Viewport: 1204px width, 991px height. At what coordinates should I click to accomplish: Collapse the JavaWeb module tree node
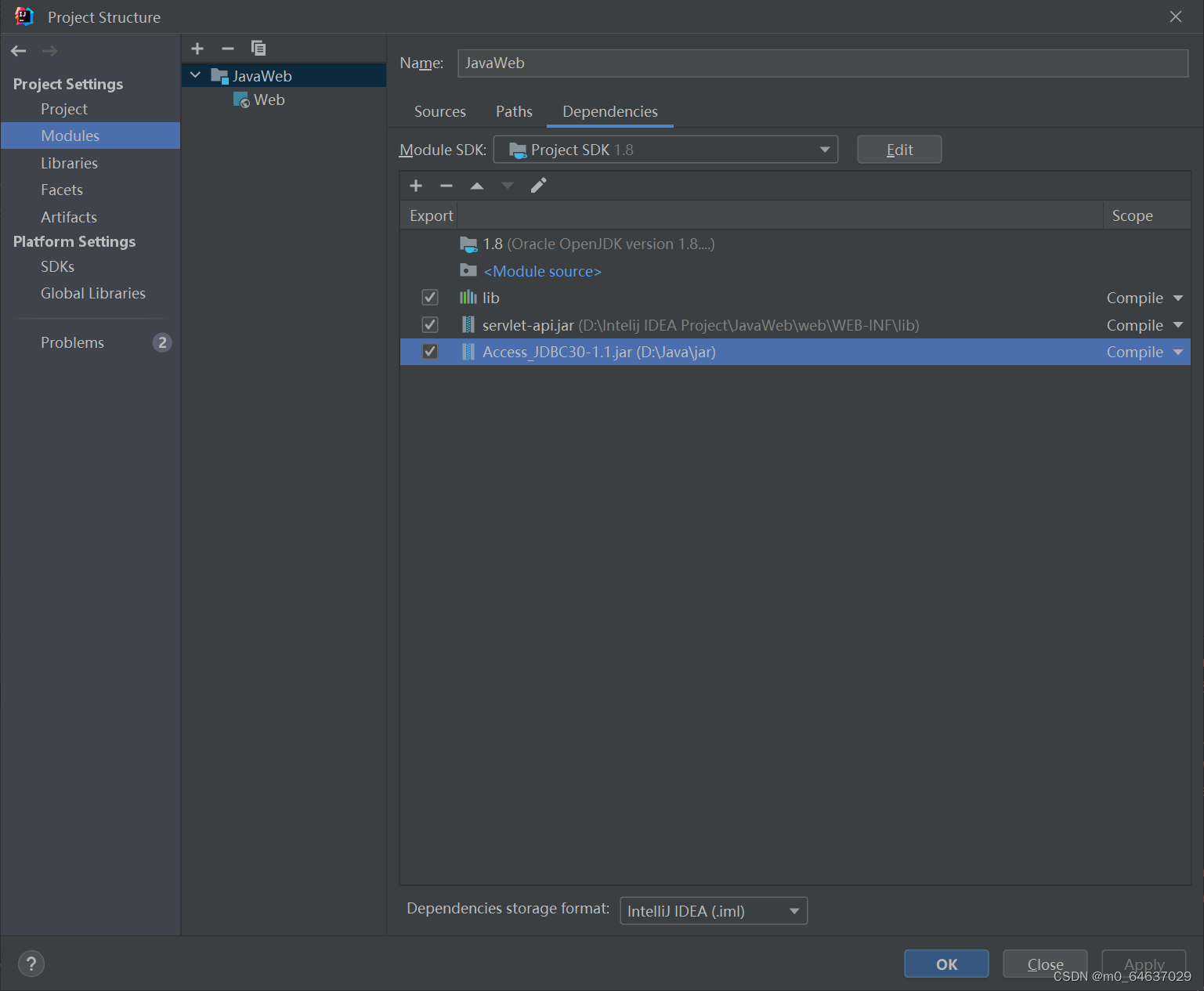(196, 75)
